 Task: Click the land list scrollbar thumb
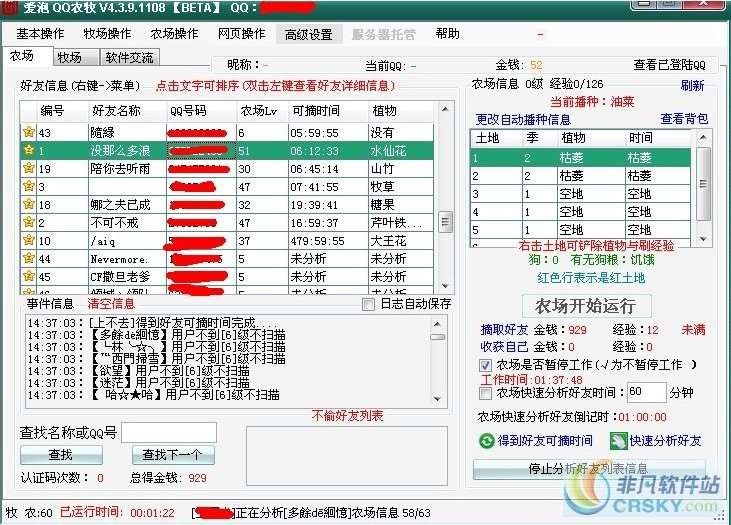pyautogui.click(x=703, y=184)
